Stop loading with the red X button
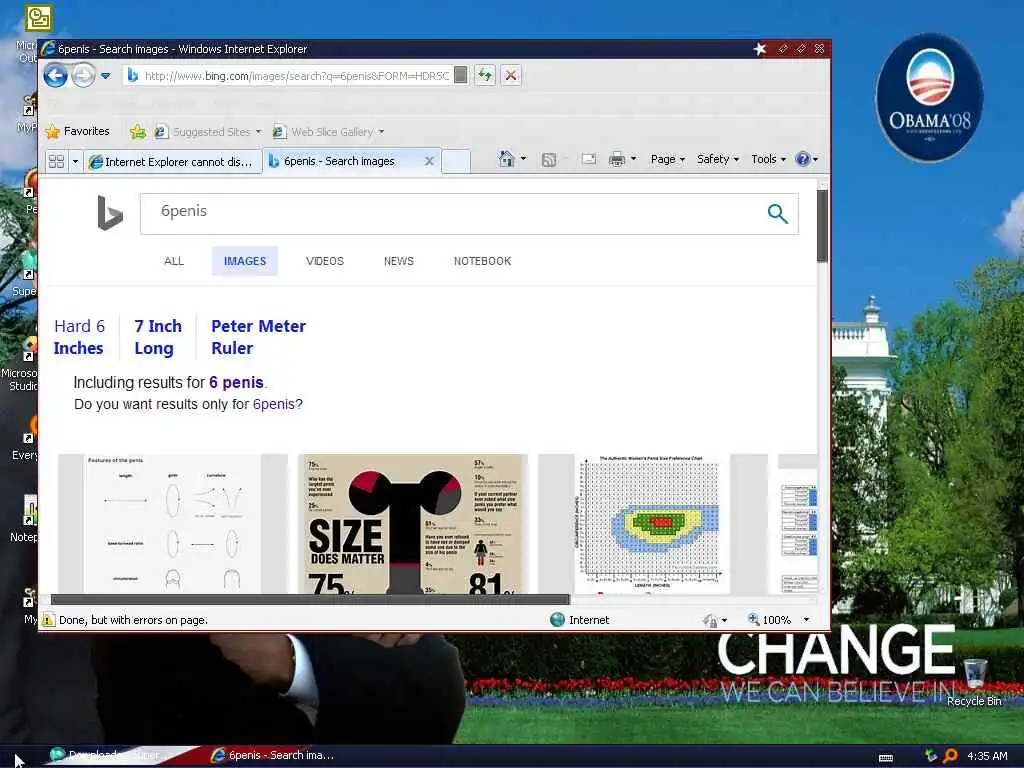The width and height of the screenshot is (1024, 768). [511, 75]
